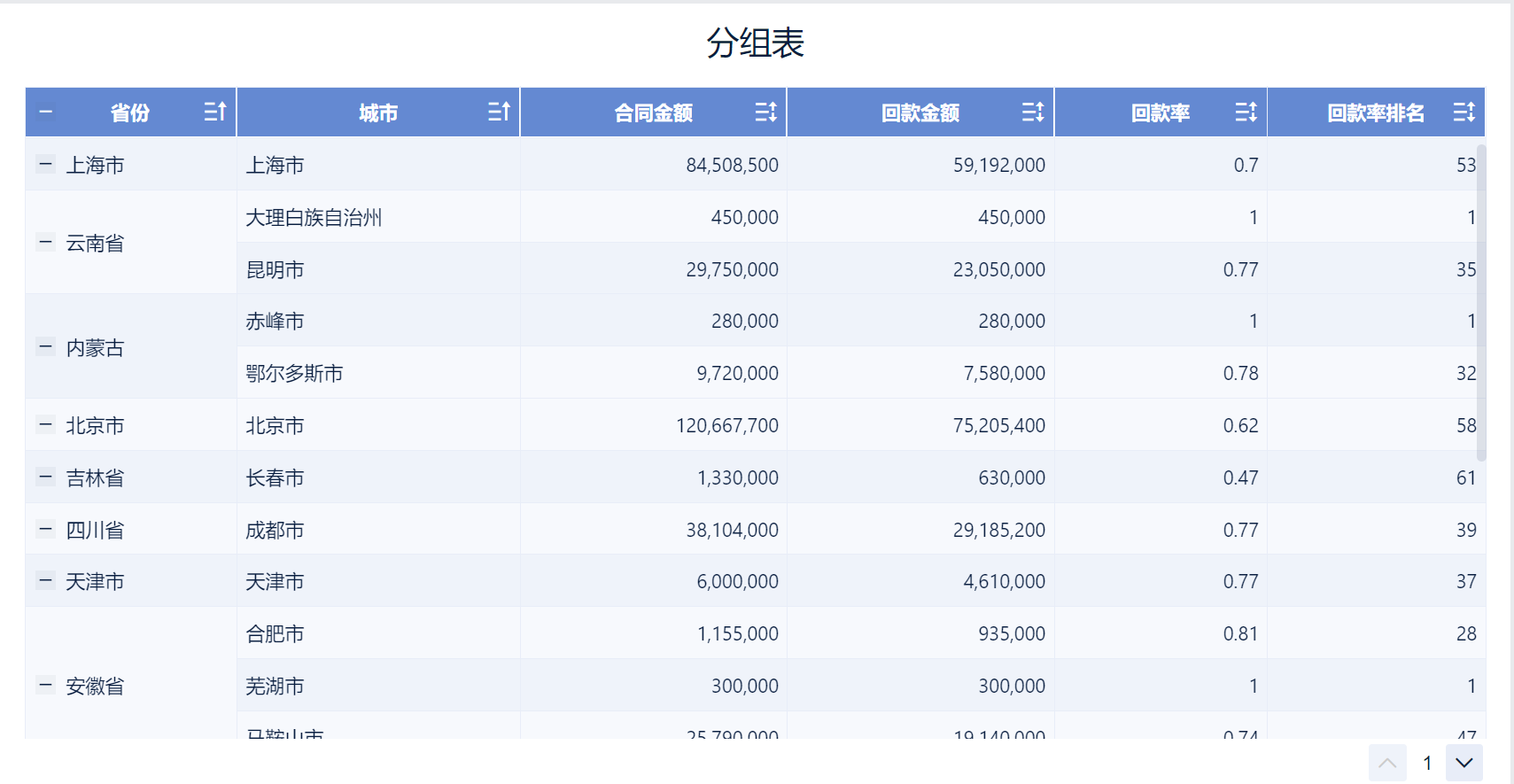Image resolution: width=1514 pixels, height=784 pixels.
Task: Sort the 回款金额 column
Action: (x=1032, y=112)
